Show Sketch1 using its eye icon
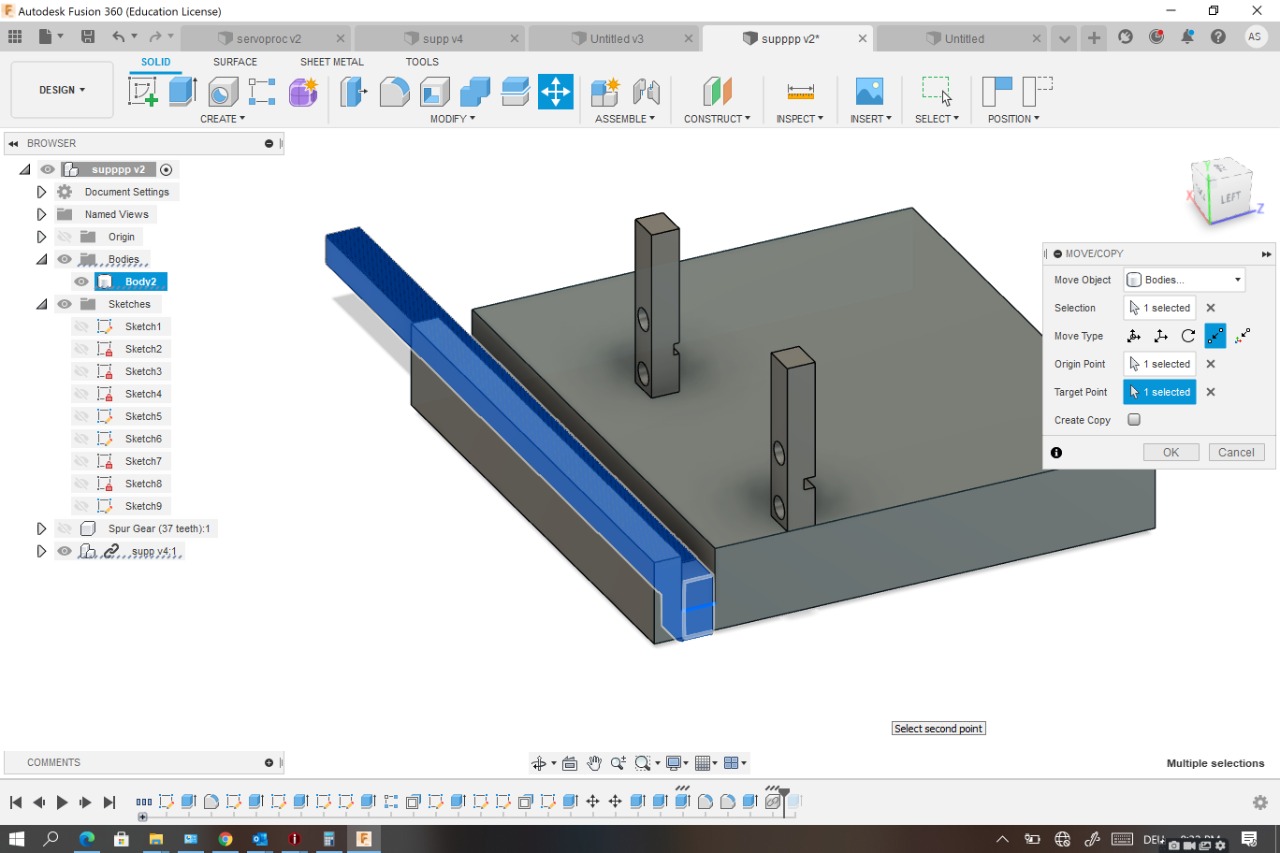This screenshot has width=1280, height=853. pyautogui.click(x=82, y=327)
